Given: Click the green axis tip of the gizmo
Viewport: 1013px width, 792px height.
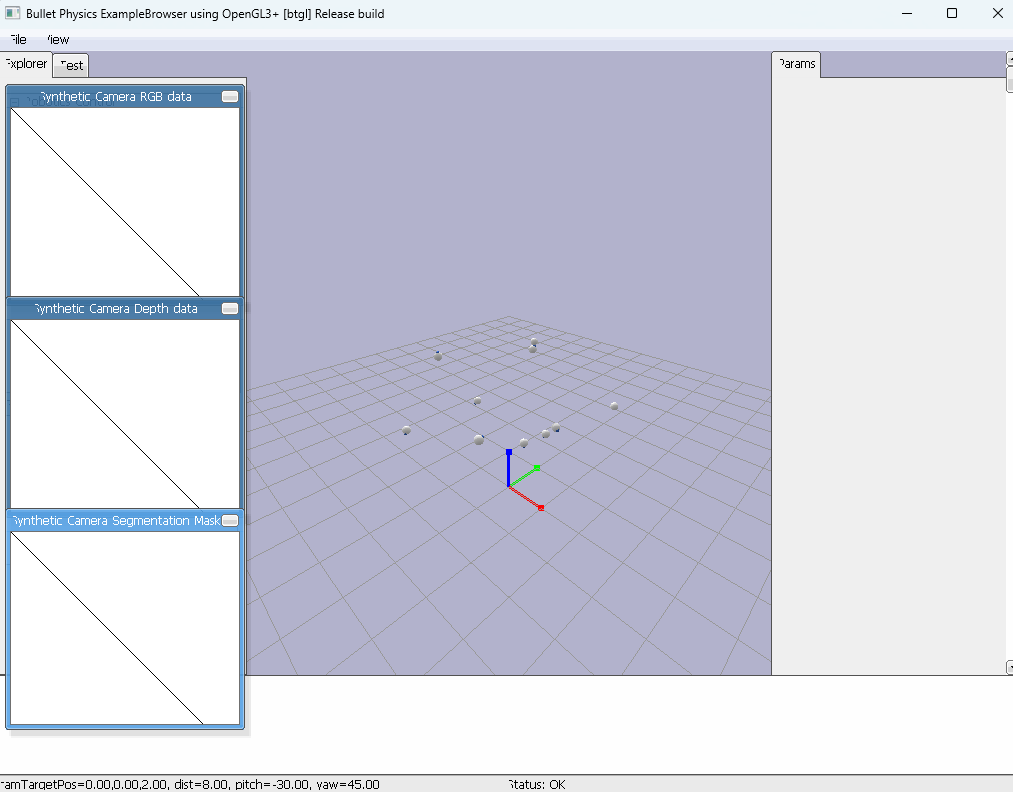Looking at the screenshot, I should pyautogui.click(x=537, y=468).
